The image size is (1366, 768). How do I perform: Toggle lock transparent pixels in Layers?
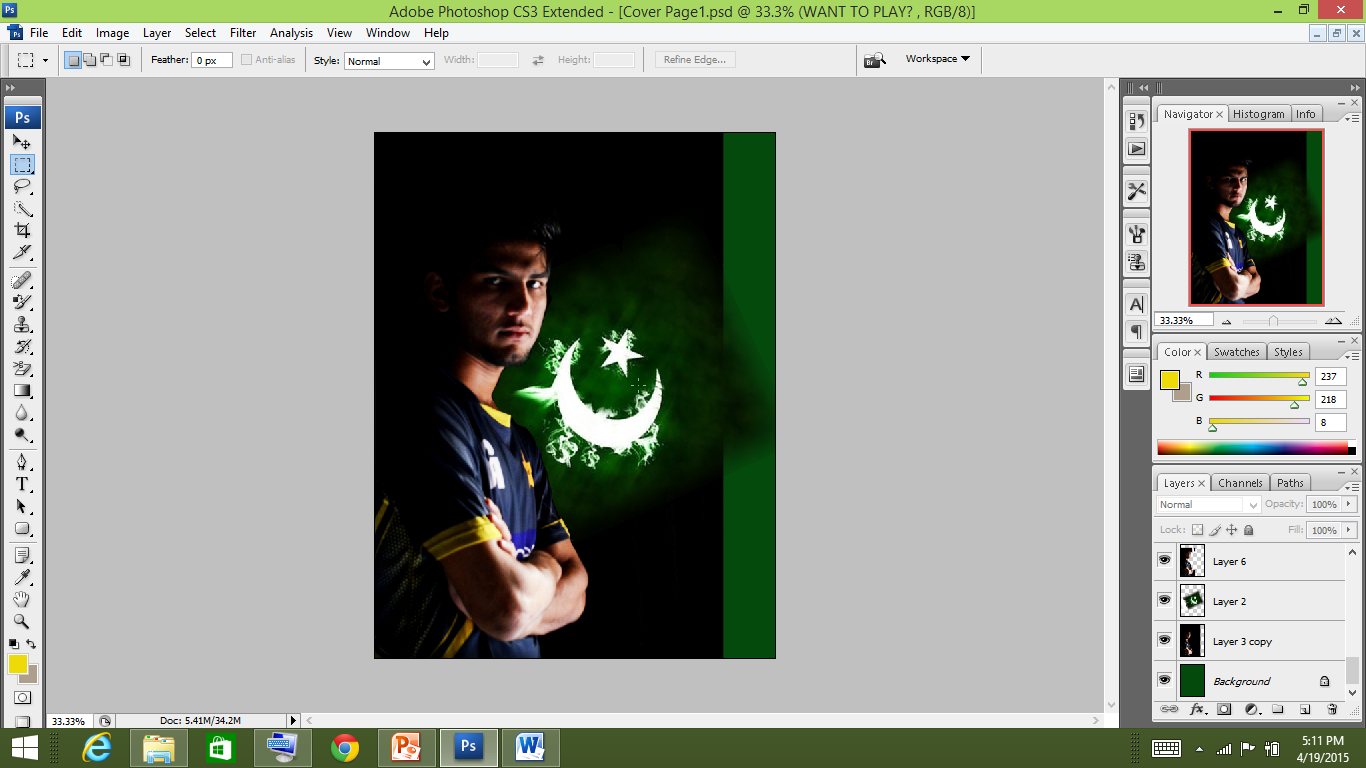coord(1198,530)
